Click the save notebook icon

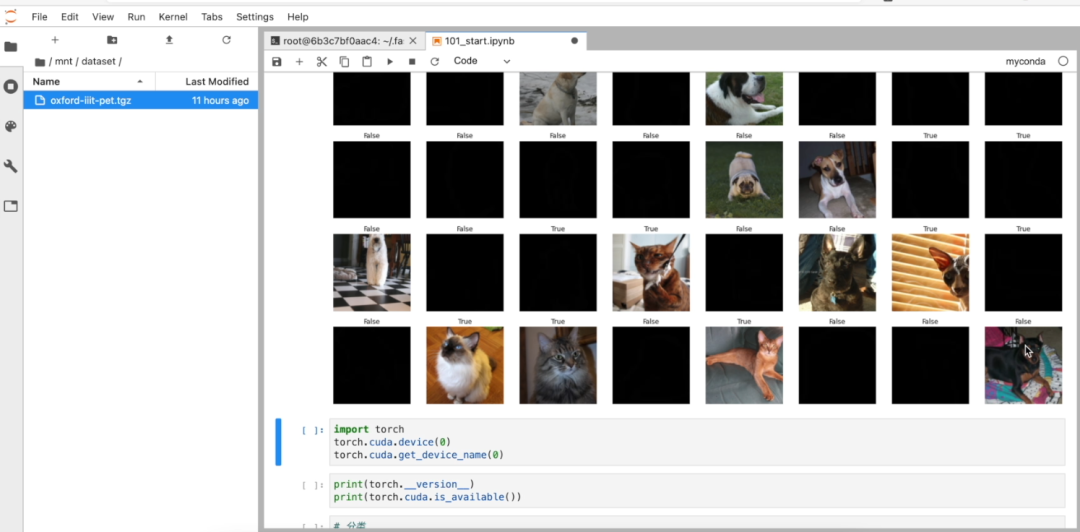click(277, 61)
